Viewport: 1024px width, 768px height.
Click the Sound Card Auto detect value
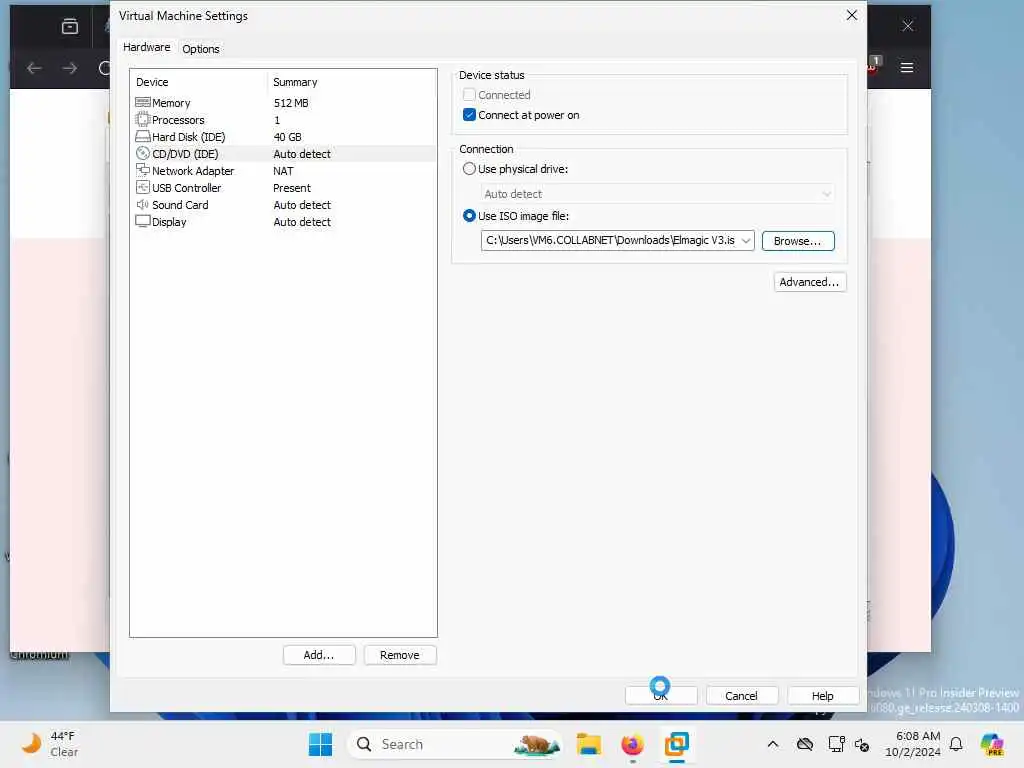302,204
